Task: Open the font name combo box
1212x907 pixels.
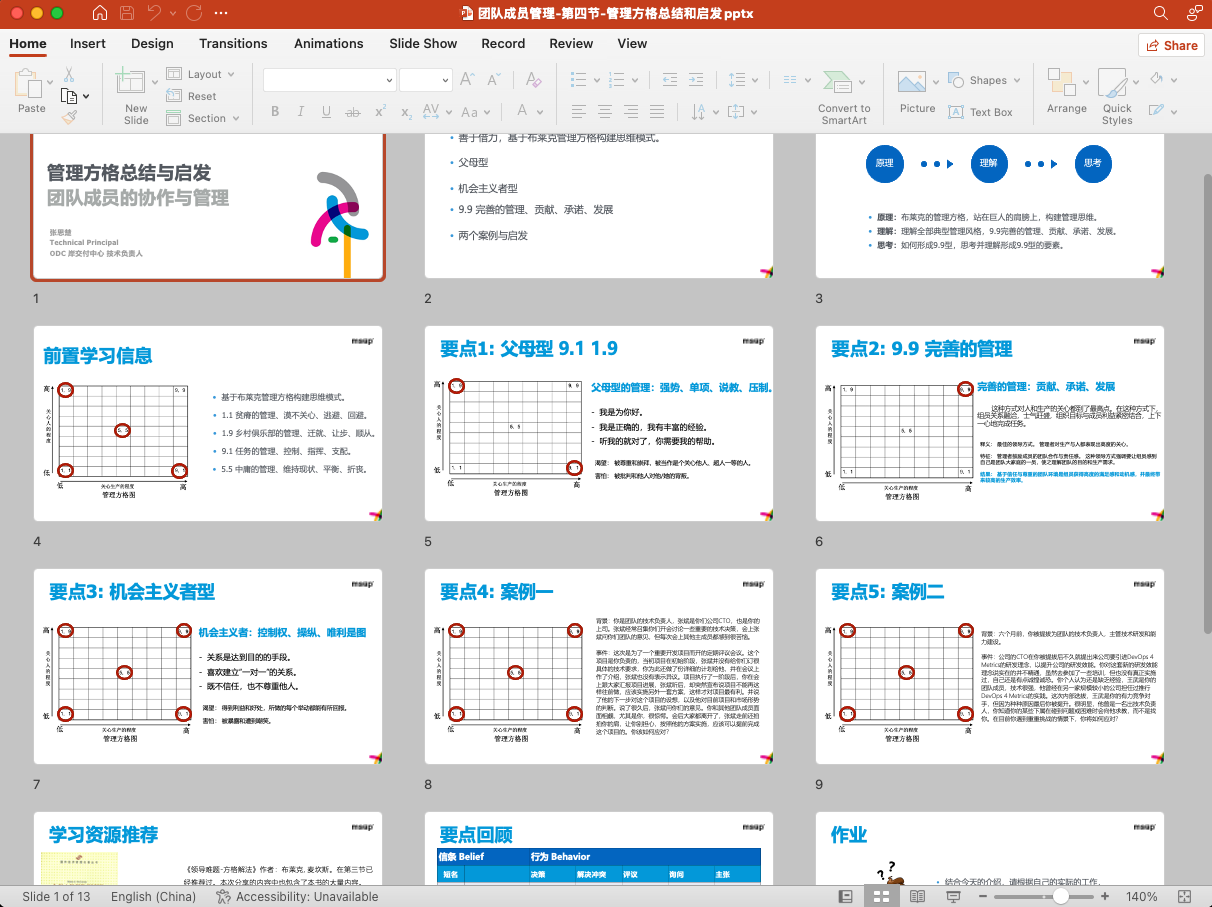Action: [x=329, y=80]
